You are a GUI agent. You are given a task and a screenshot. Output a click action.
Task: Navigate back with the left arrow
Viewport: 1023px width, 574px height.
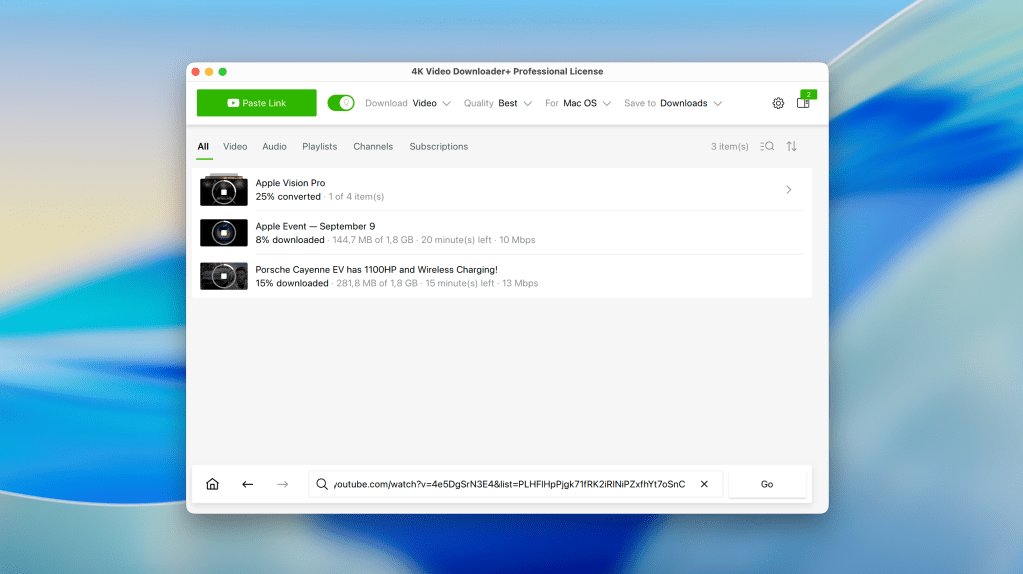[x=247, y=484]
